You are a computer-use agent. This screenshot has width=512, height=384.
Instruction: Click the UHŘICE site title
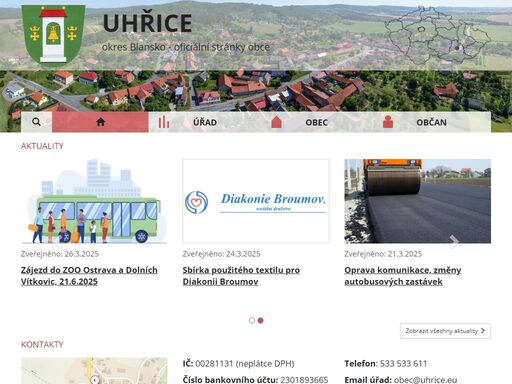tap(147, 23)
